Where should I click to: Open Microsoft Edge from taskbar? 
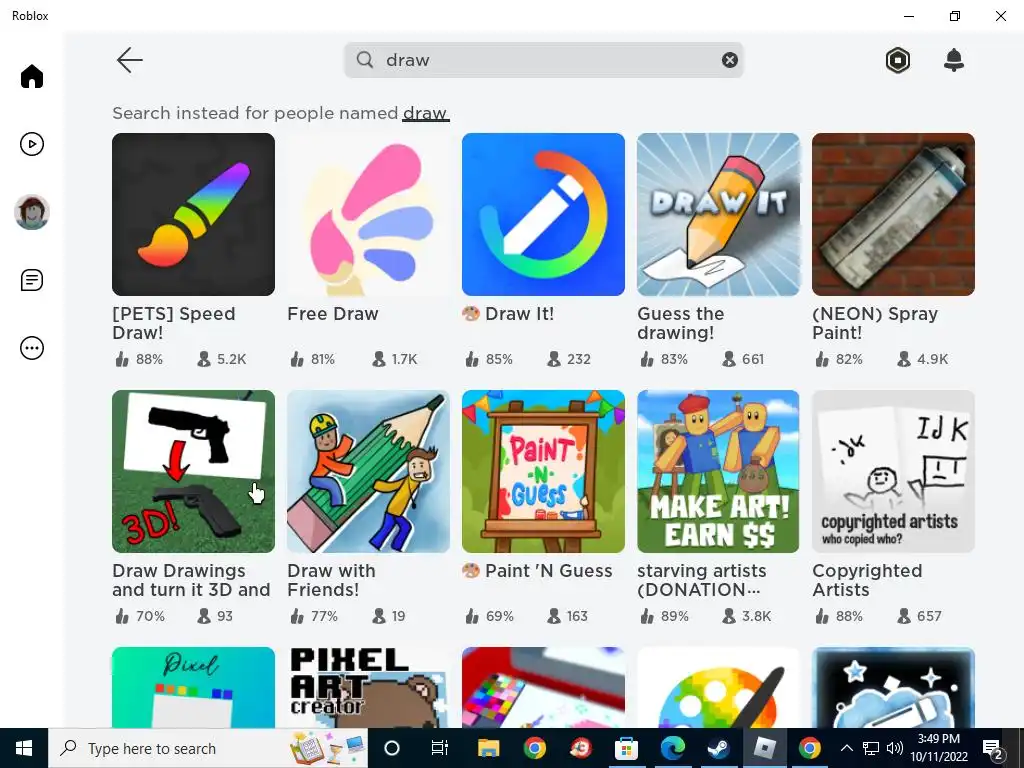tap(672, 748)
